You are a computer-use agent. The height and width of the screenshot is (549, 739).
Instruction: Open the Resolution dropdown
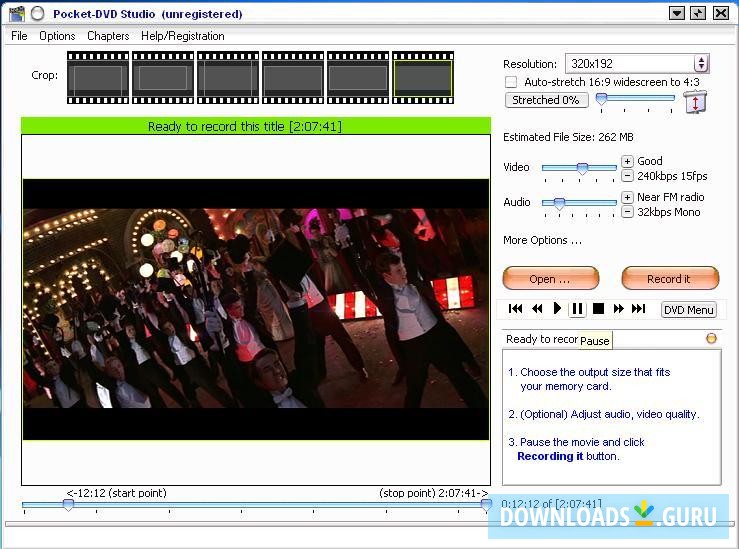700,64
